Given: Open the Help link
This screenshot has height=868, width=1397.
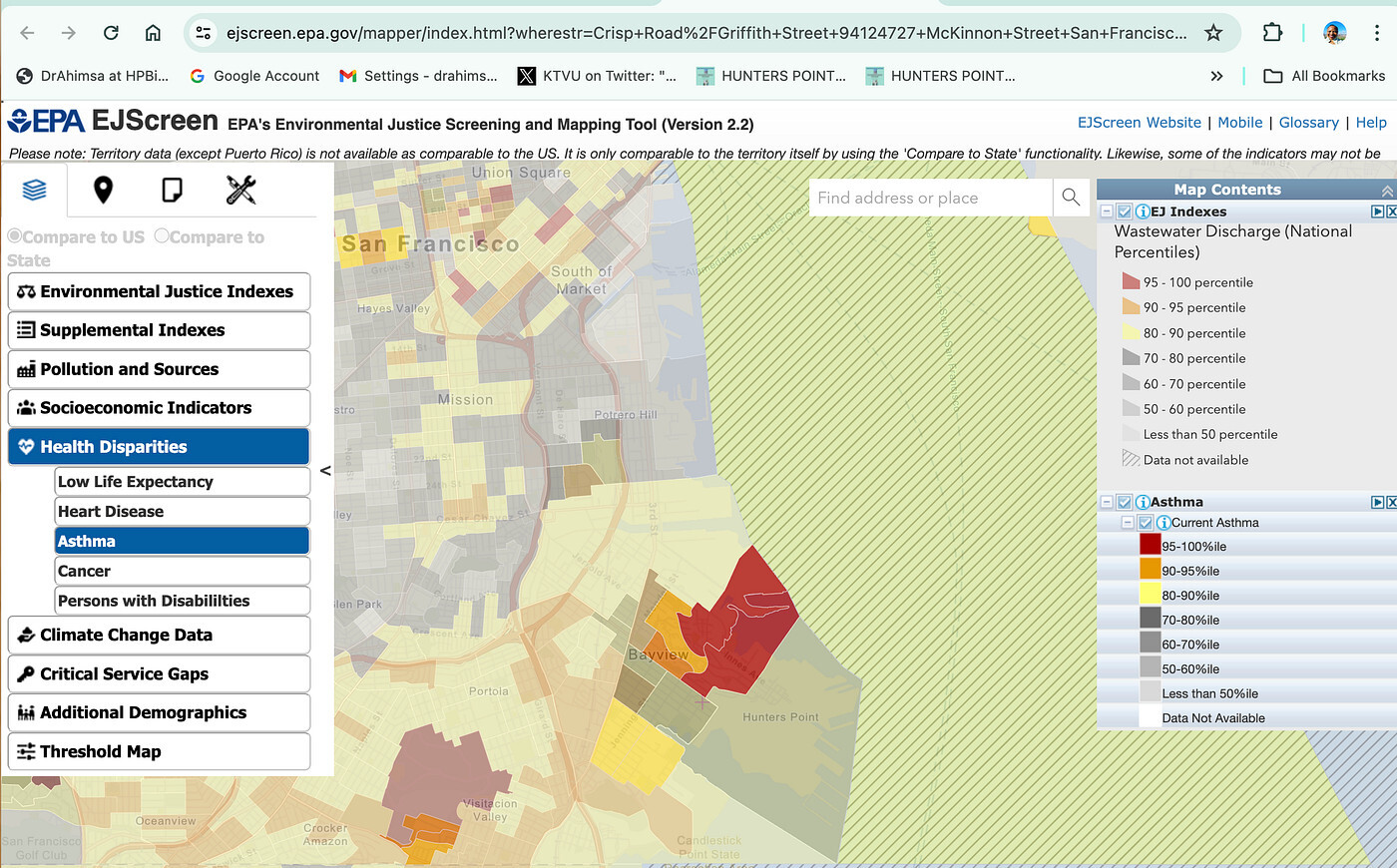Looking at the screenshot, I should 1371,123.
